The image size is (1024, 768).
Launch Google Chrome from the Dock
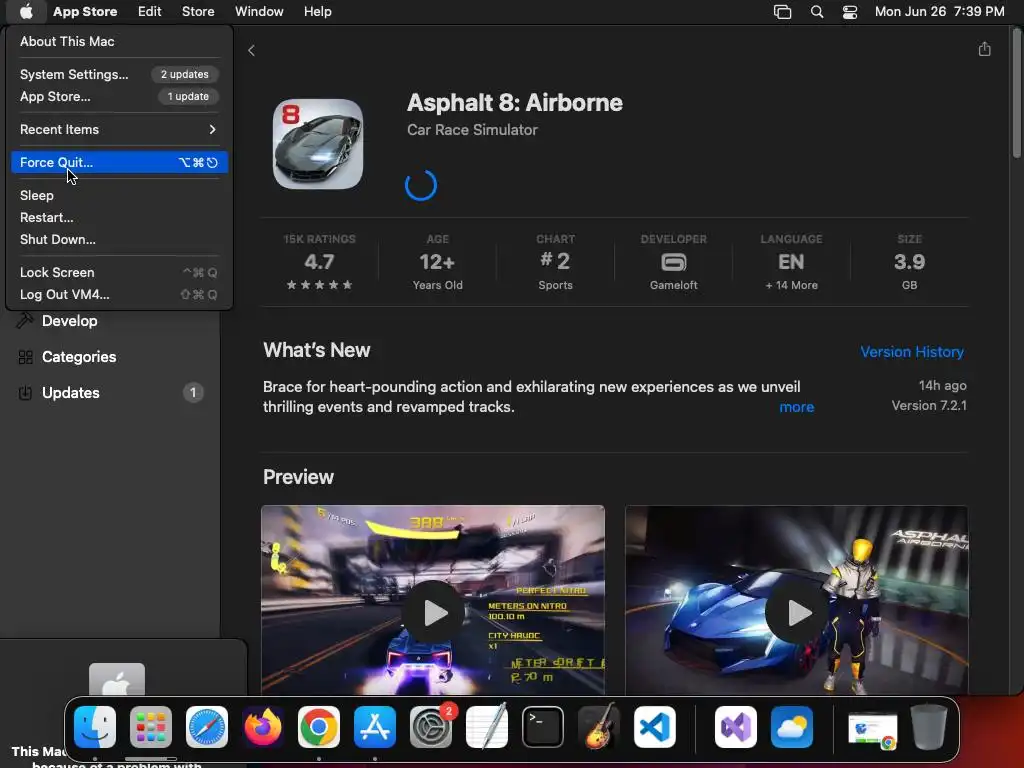[x=319, y=727]
